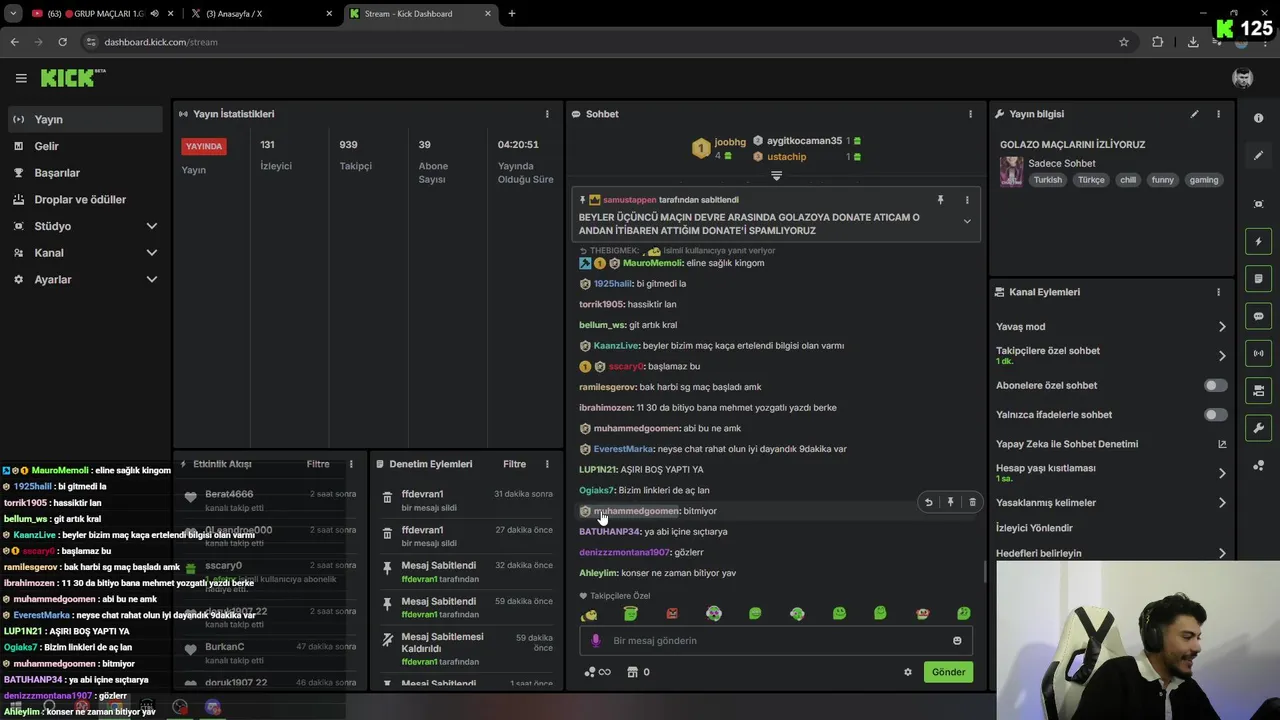The width and height of the screenshot is (1280, 720).
Task: Open Etkinlik Akışı three-dot menu
Action: click(x=351, y=464)
